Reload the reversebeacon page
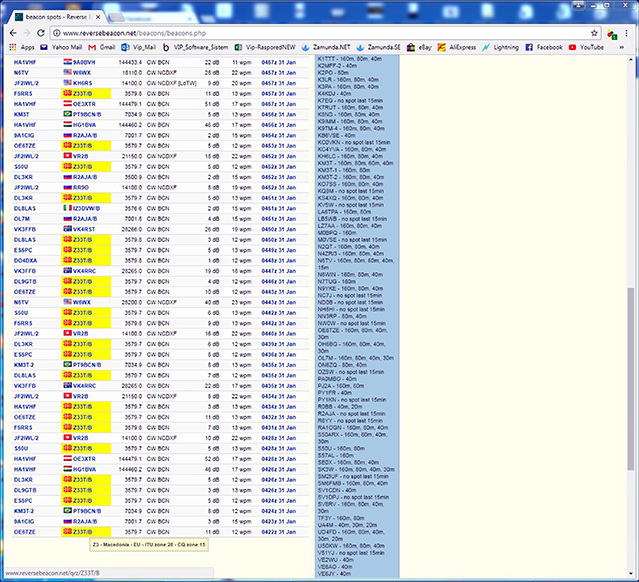Viewport: 639px width, 582px height. (41, 33)
